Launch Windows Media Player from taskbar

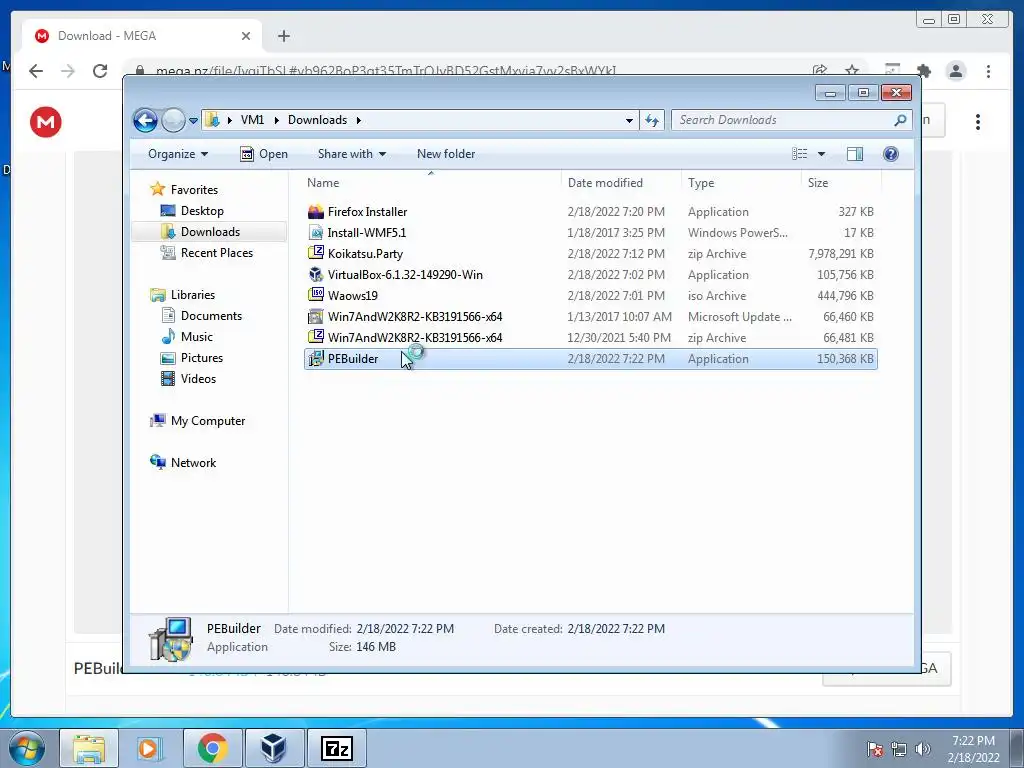(150, 748)
